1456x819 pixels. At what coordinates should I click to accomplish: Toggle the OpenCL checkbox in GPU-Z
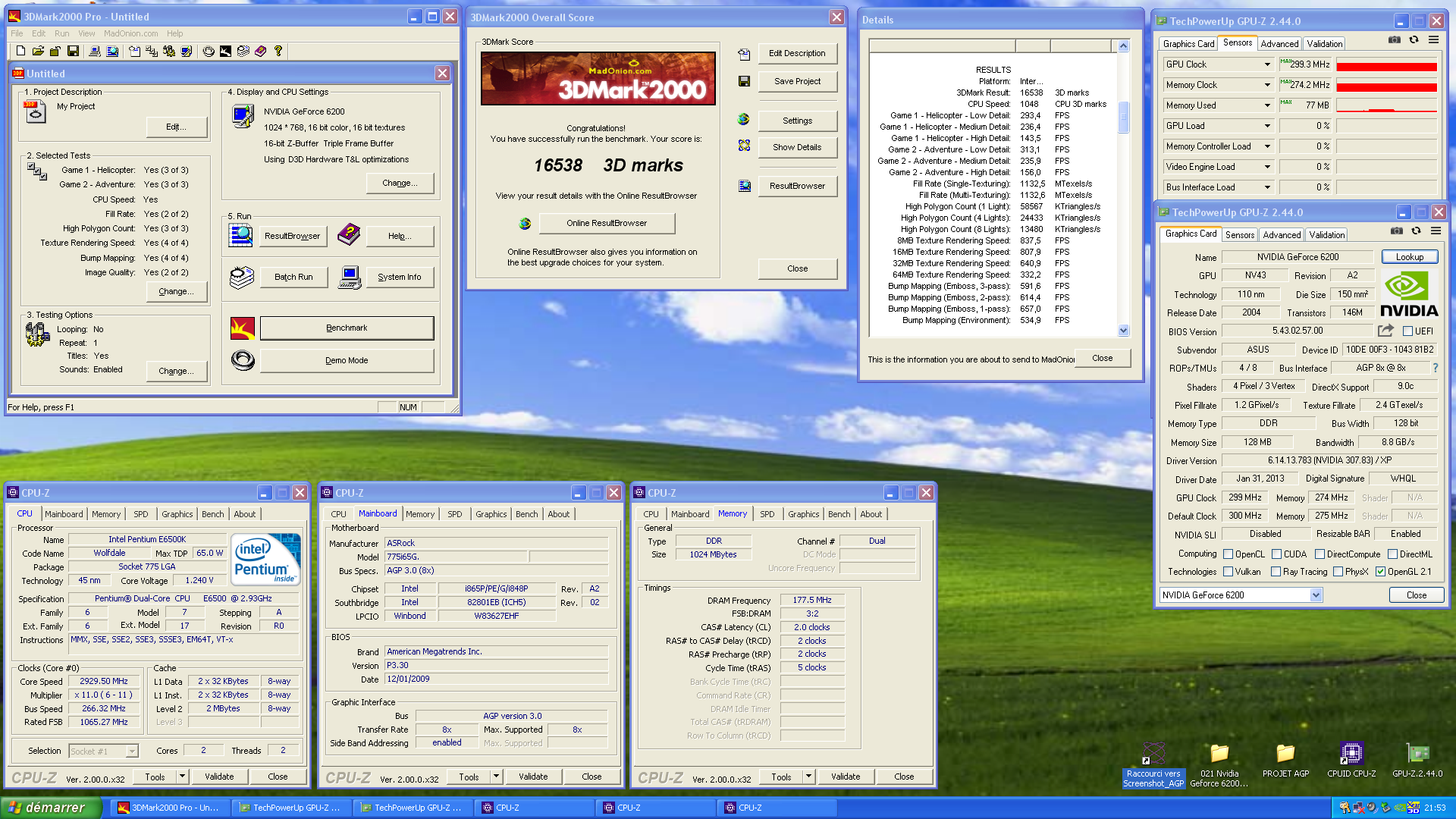pos(1228,554)
